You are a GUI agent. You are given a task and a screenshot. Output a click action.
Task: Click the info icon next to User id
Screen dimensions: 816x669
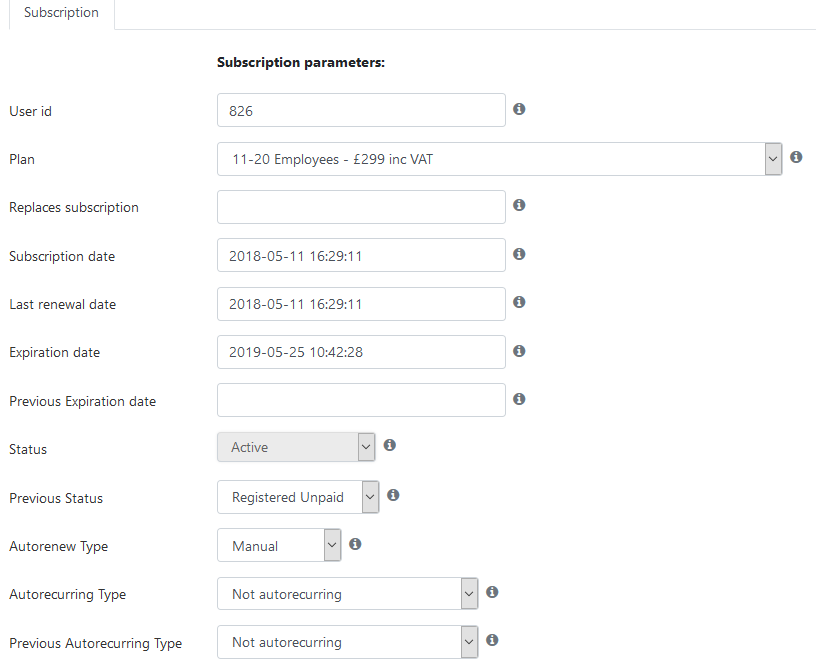click(519, 109)
